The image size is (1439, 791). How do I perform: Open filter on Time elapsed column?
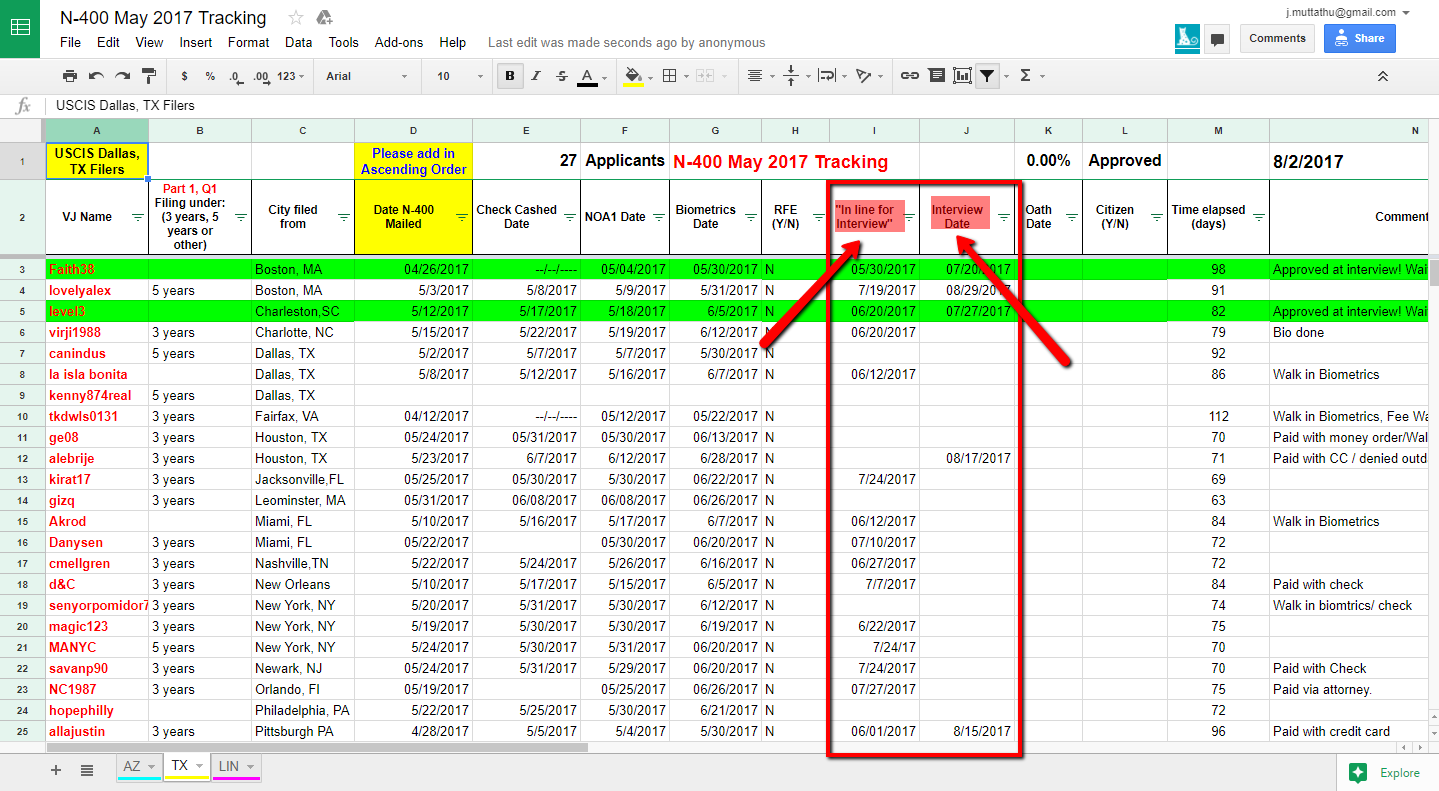[x=1258, y=217]
